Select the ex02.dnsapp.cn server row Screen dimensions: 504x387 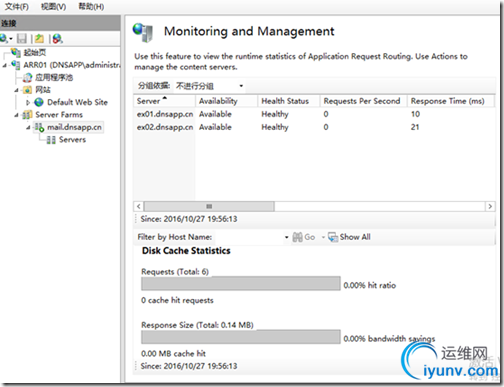313,127
